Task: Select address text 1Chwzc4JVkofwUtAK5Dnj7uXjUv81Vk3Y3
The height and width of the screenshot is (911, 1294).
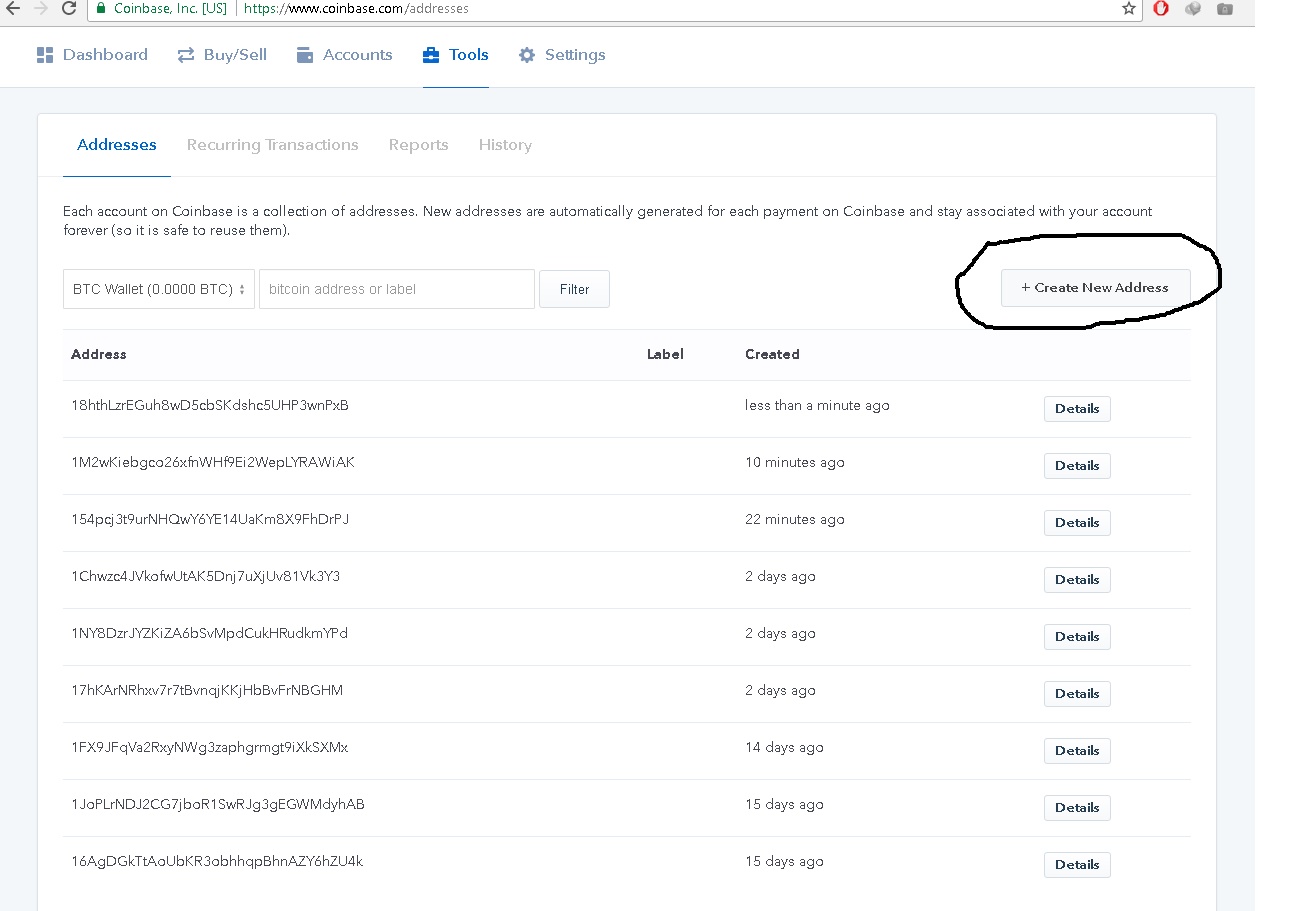Action: click(206, 577)
